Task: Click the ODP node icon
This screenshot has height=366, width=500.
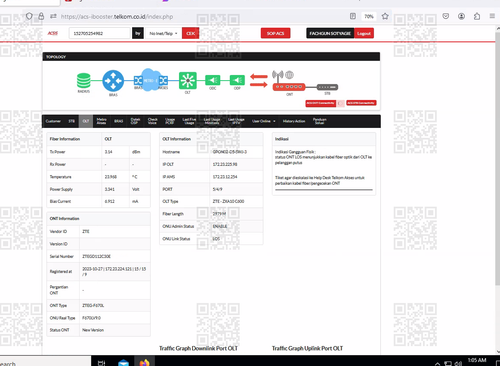Action: pos(237,80)
